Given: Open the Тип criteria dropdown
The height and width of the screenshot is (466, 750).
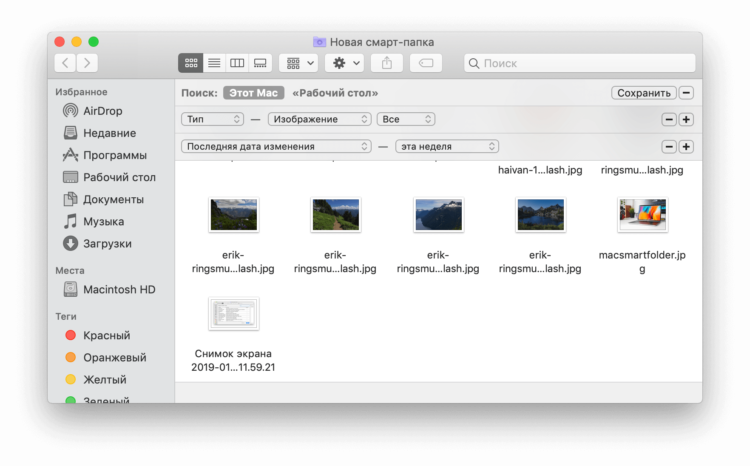Looking at the screenshot, I should click(212, 119).
